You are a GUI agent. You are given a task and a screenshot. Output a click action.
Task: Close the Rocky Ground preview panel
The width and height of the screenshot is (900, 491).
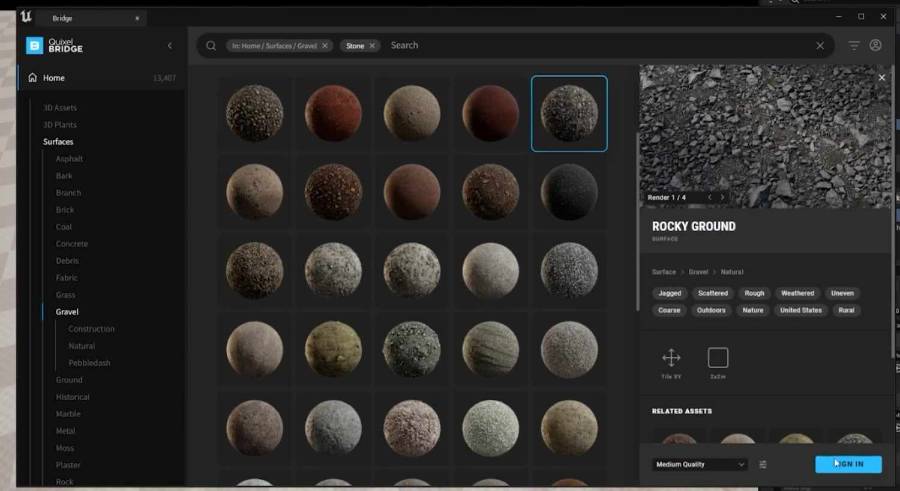click(882, 78)
